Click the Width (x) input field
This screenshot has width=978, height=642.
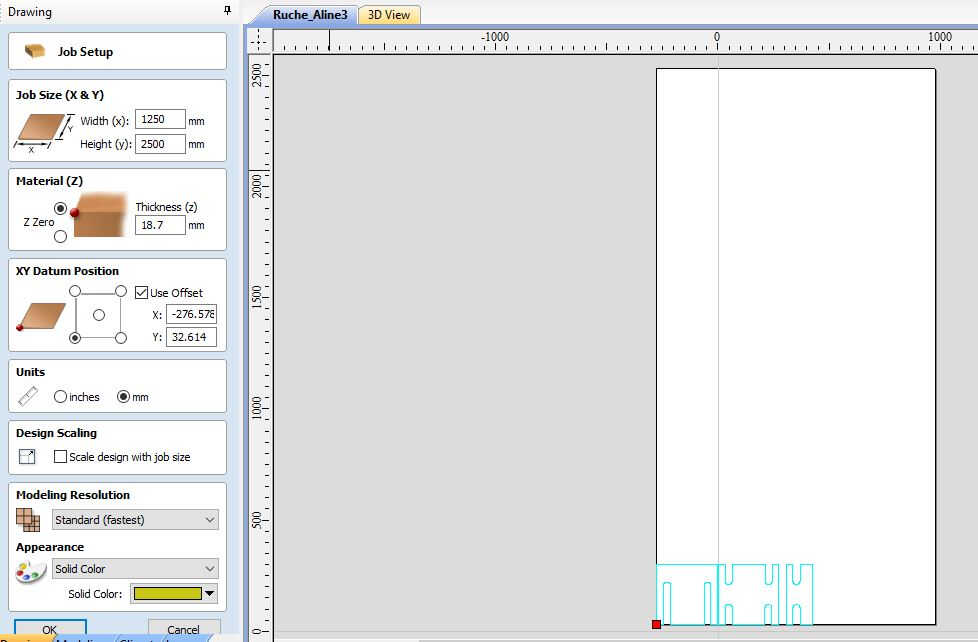tap(160, 119)
